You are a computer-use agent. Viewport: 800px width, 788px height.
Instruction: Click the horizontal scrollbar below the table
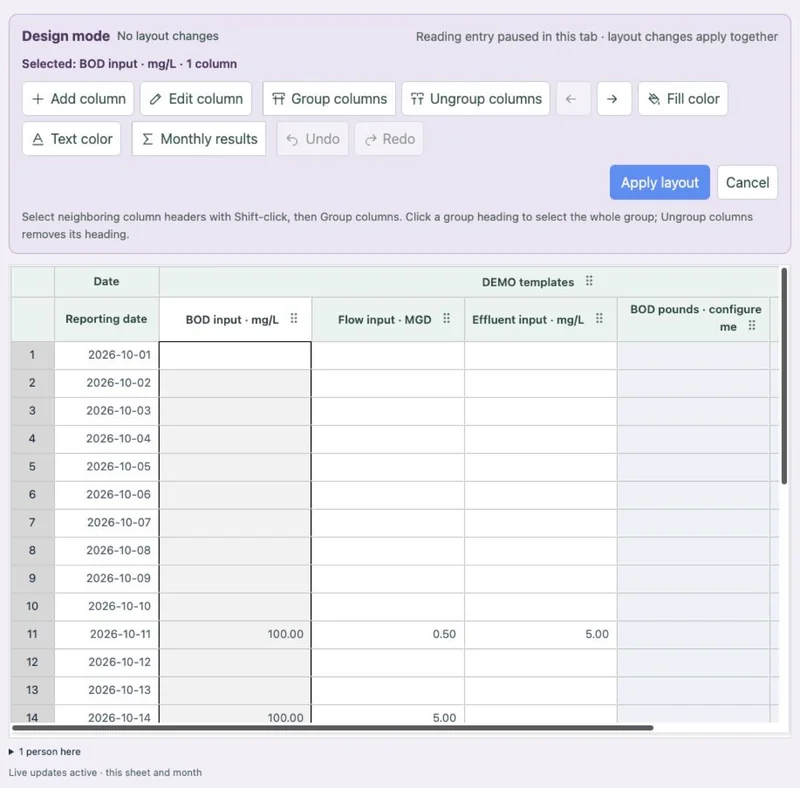(333, 728)
